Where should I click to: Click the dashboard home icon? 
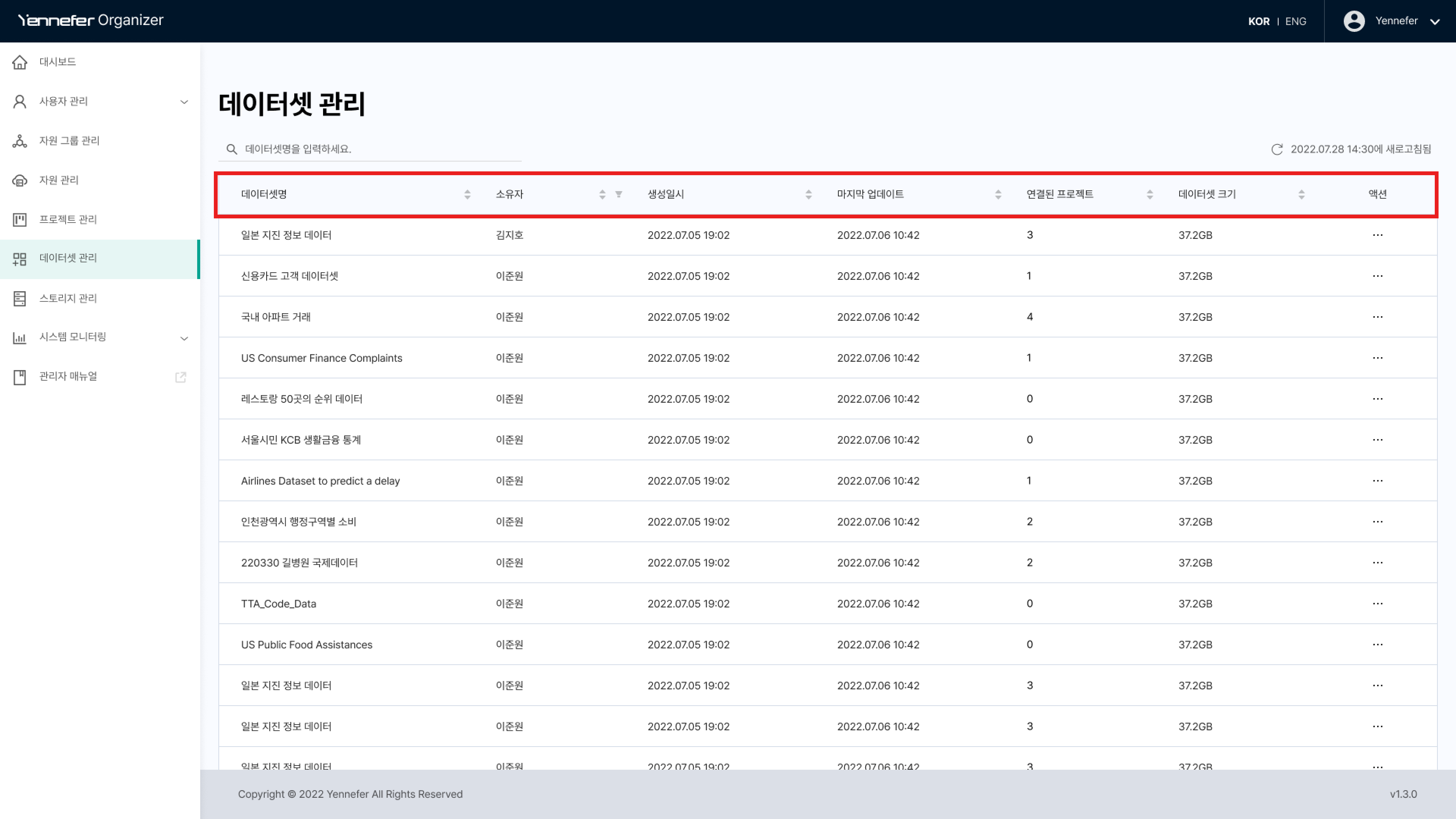click(20, 62)
